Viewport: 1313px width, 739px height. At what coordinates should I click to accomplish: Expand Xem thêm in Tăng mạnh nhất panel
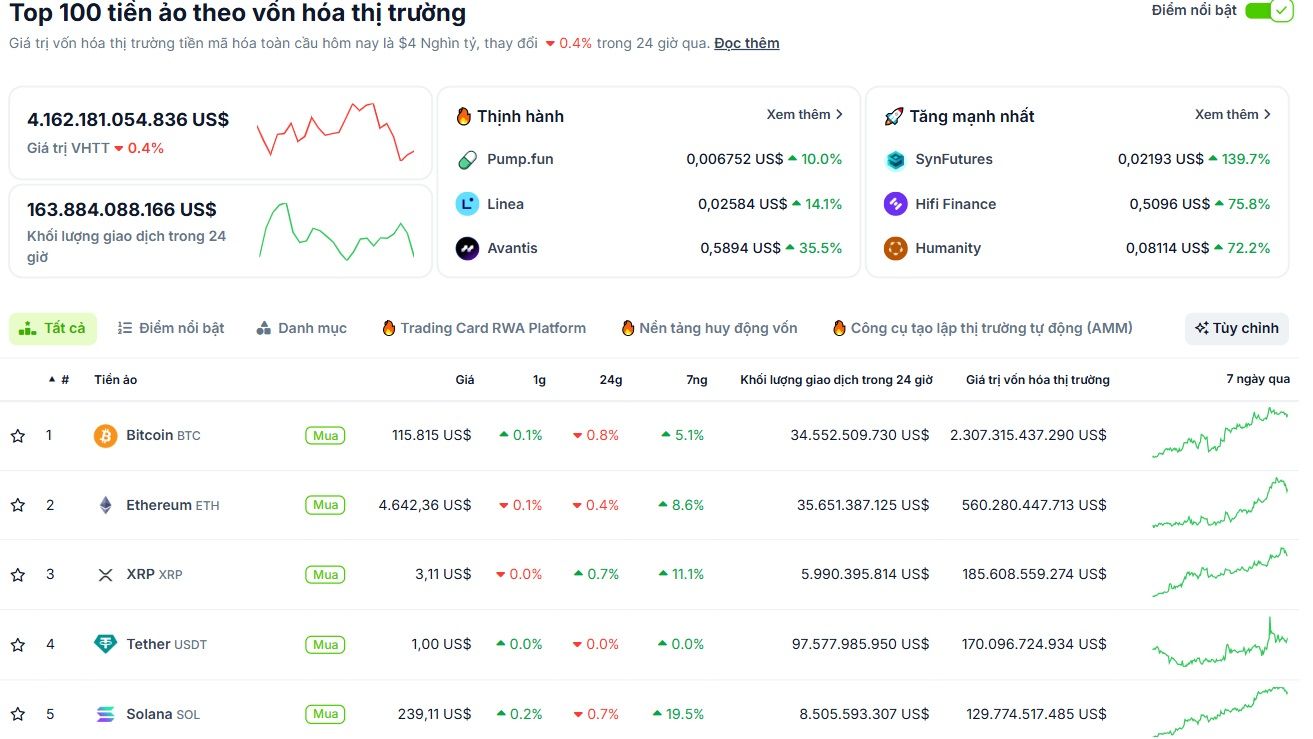coord(1232,114)
